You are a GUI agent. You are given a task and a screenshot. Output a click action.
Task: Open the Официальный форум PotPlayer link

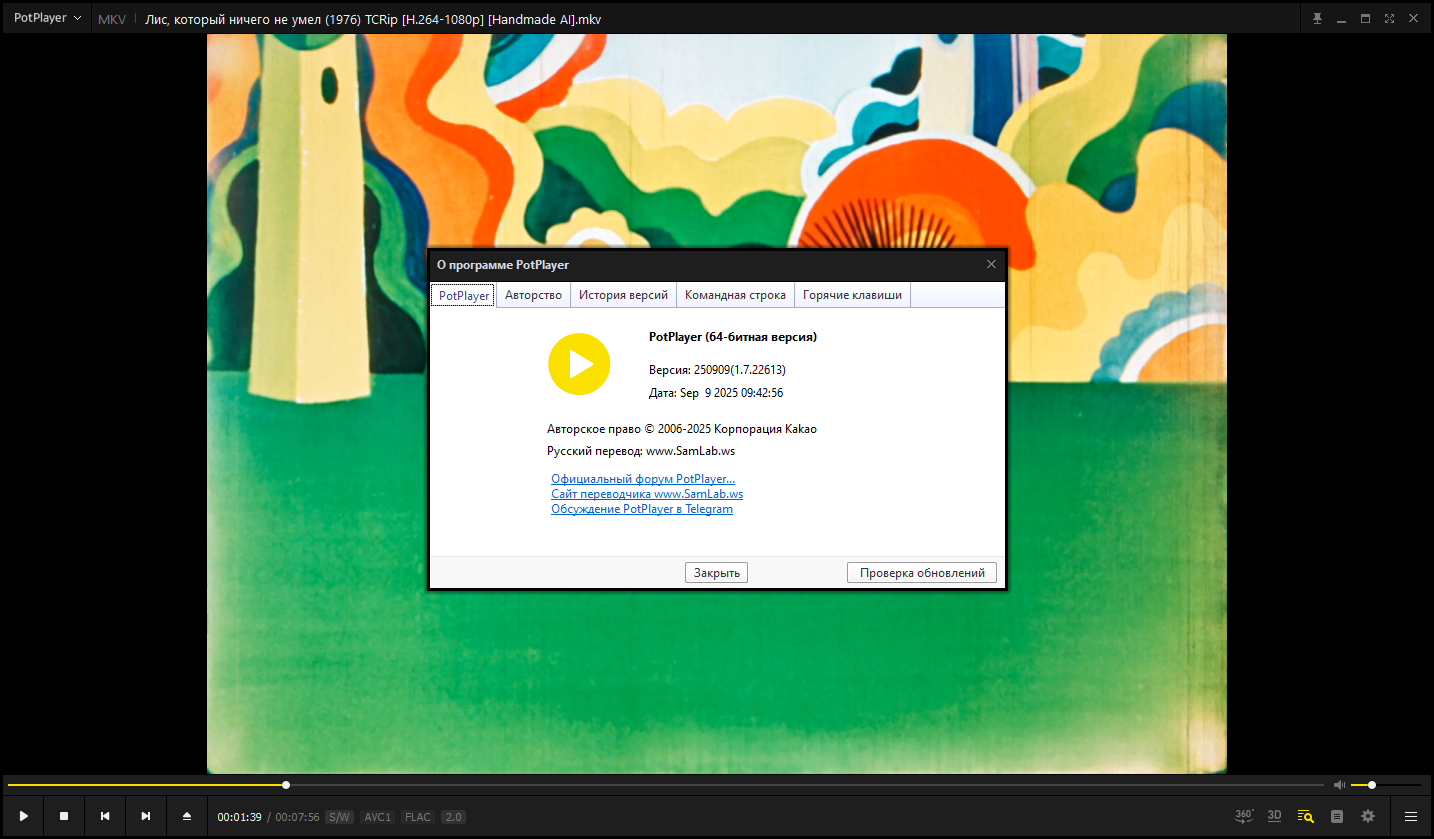click(642, 479)
